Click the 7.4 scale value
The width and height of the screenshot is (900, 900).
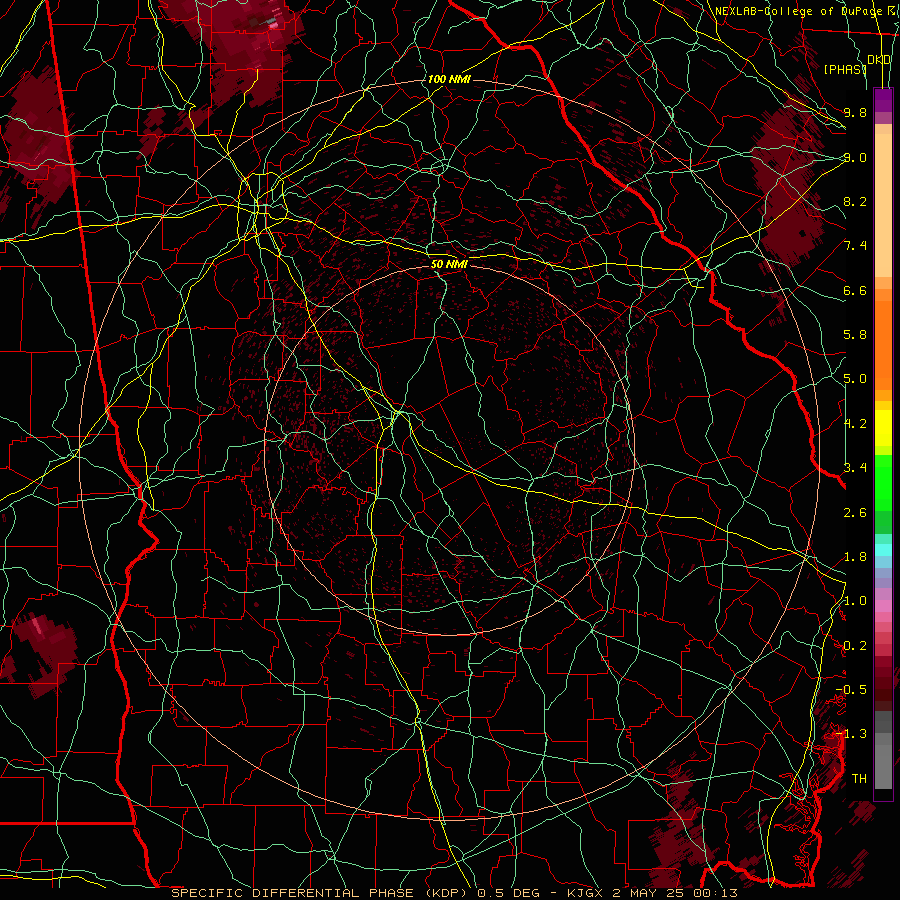(855, 246)
